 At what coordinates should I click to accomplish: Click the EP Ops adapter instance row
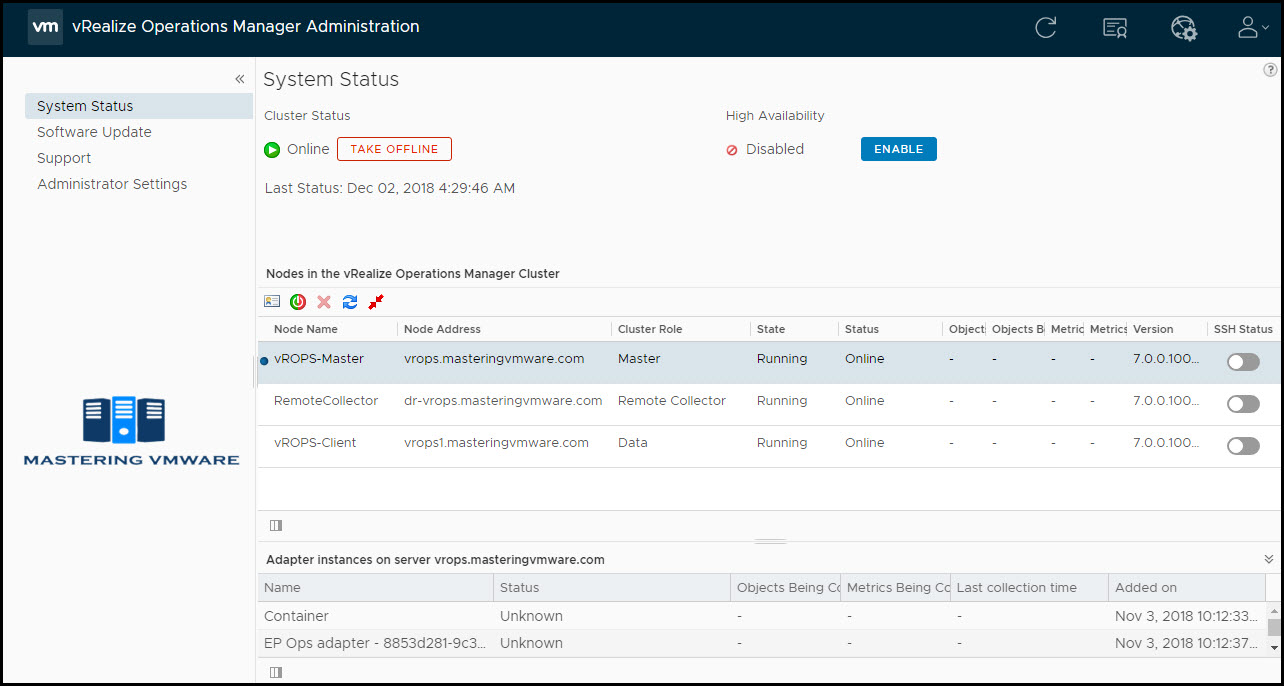click(x=761, y=643)
